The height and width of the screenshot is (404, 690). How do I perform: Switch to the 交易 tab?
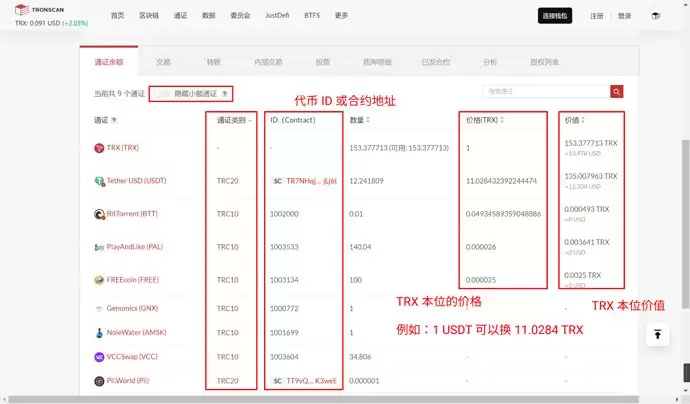[x=163, y=62]
